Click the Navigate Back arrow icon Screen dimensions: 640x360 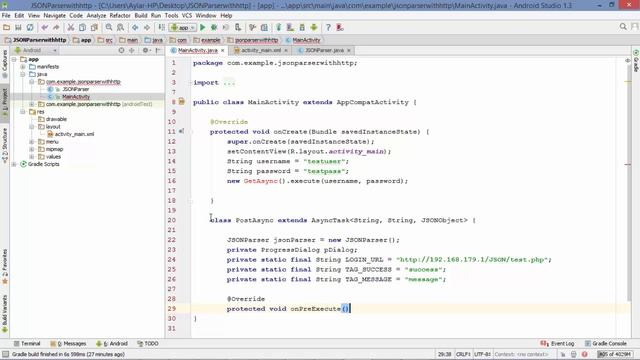135,27
